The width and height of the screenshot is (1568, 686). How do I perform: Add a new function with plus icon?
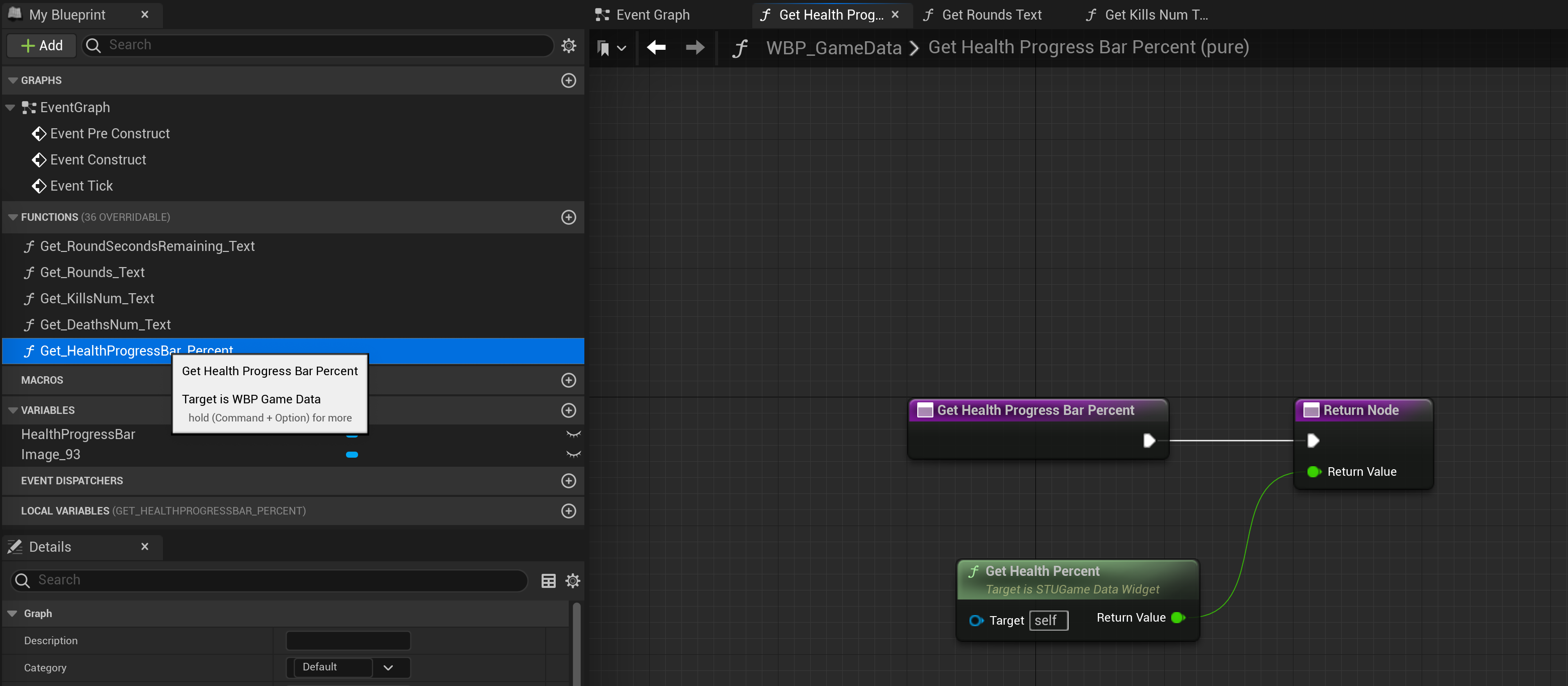pyautogui.click(x=569, y=217)
